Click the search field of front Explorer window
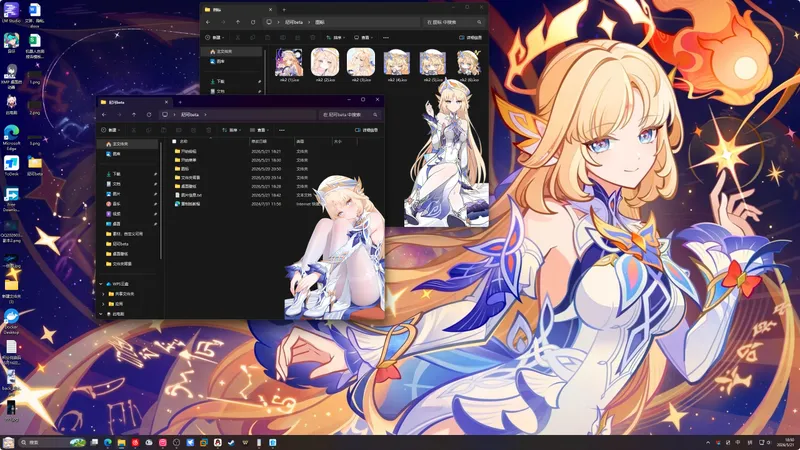Viewport: 800px width, 450px height. click(x=349, y=115)
